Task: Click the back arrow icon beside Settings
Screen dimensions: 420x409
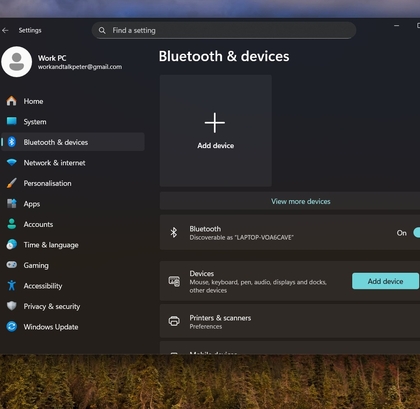Action: [5, 30]
